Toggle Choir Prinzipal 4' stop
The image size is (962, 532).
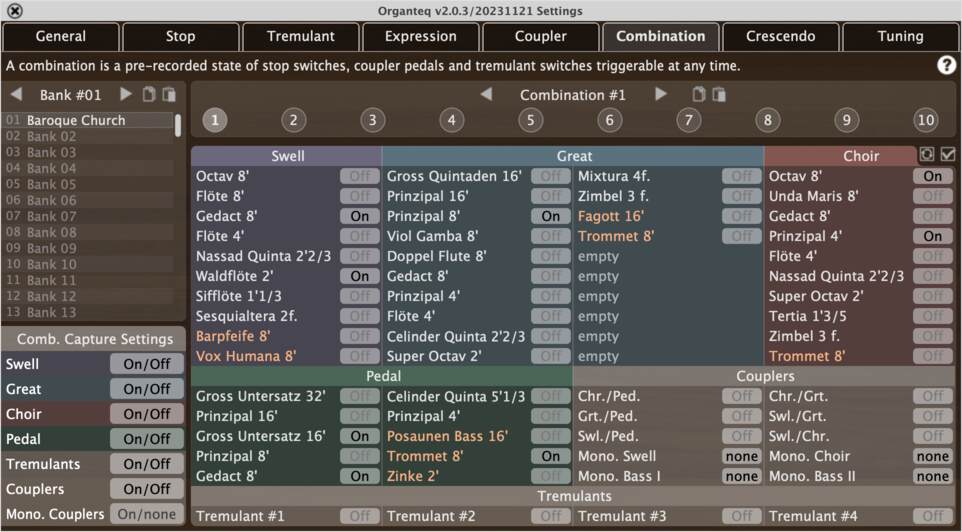[x=933, y=236]
